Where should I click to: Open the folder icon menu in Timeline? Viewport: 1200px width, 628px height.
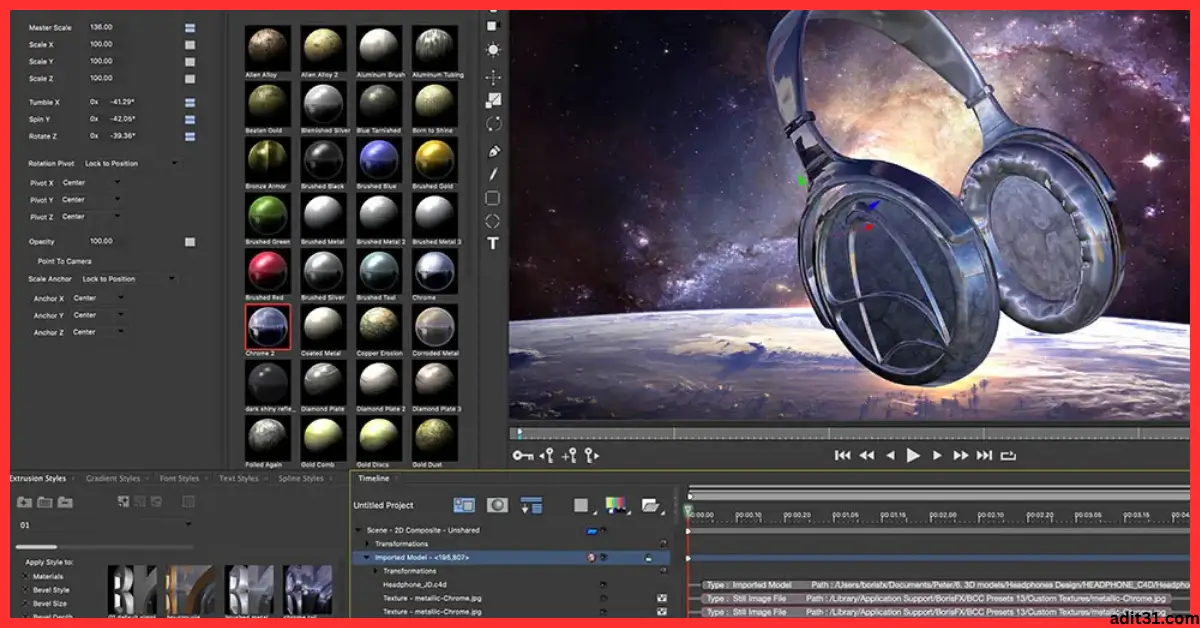pos(653,506)
